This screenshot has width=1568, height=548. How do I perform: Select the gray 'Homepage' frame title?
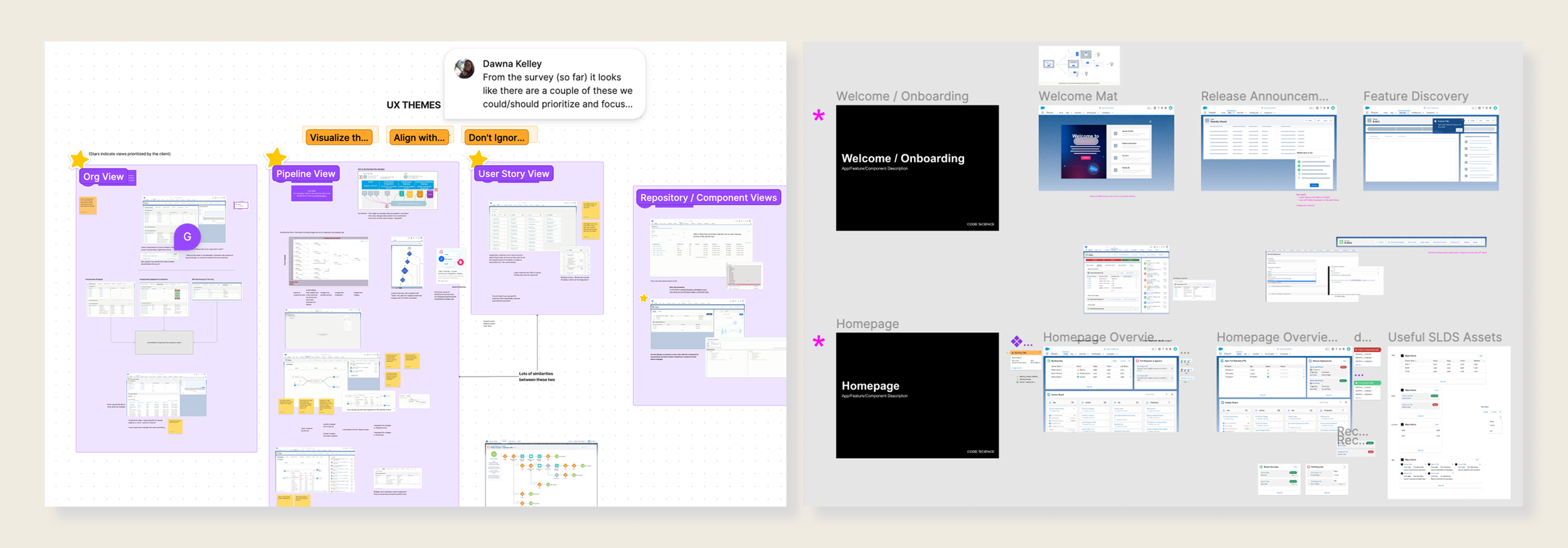click(x=867, y=324)
